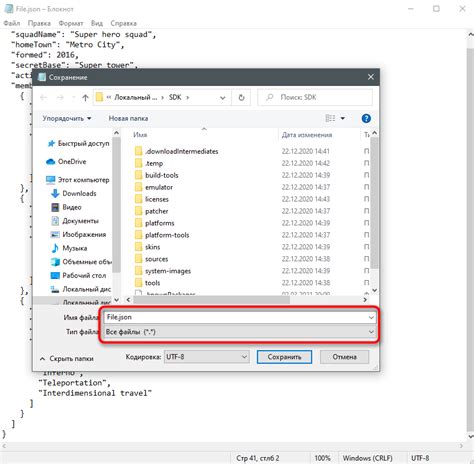
Task: Open Downloads in navigation pane
Action: (79, 193)
